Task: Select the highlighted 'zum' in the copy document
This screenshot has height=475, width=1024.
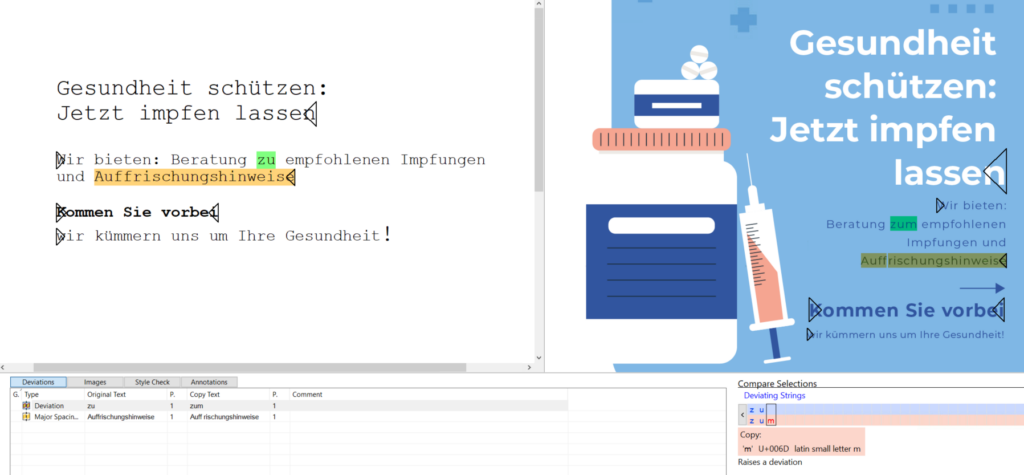Action: 903,224
